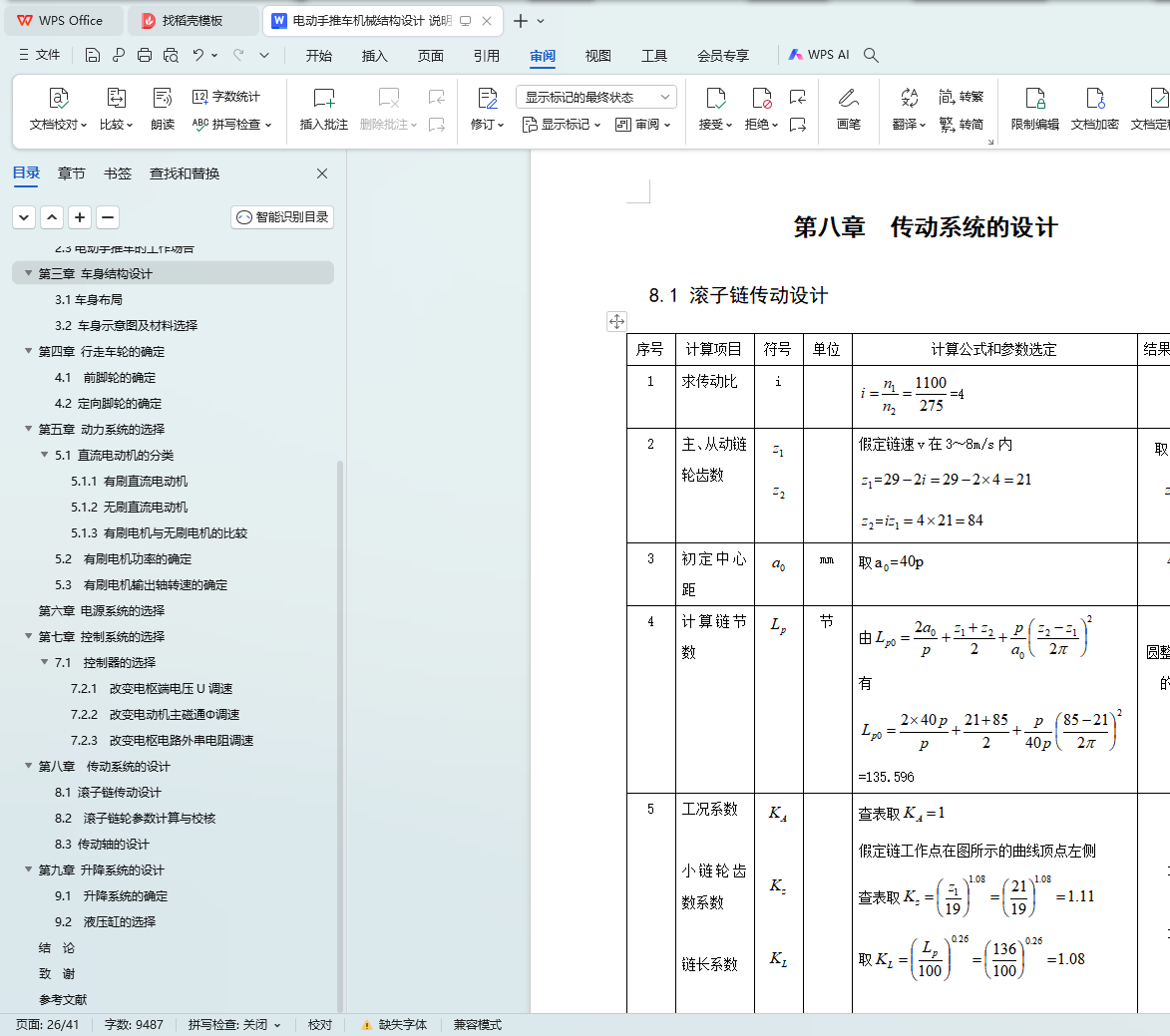Open the 查找和替换 pane tab
Screen dimensions: 1170x1036
185,173
